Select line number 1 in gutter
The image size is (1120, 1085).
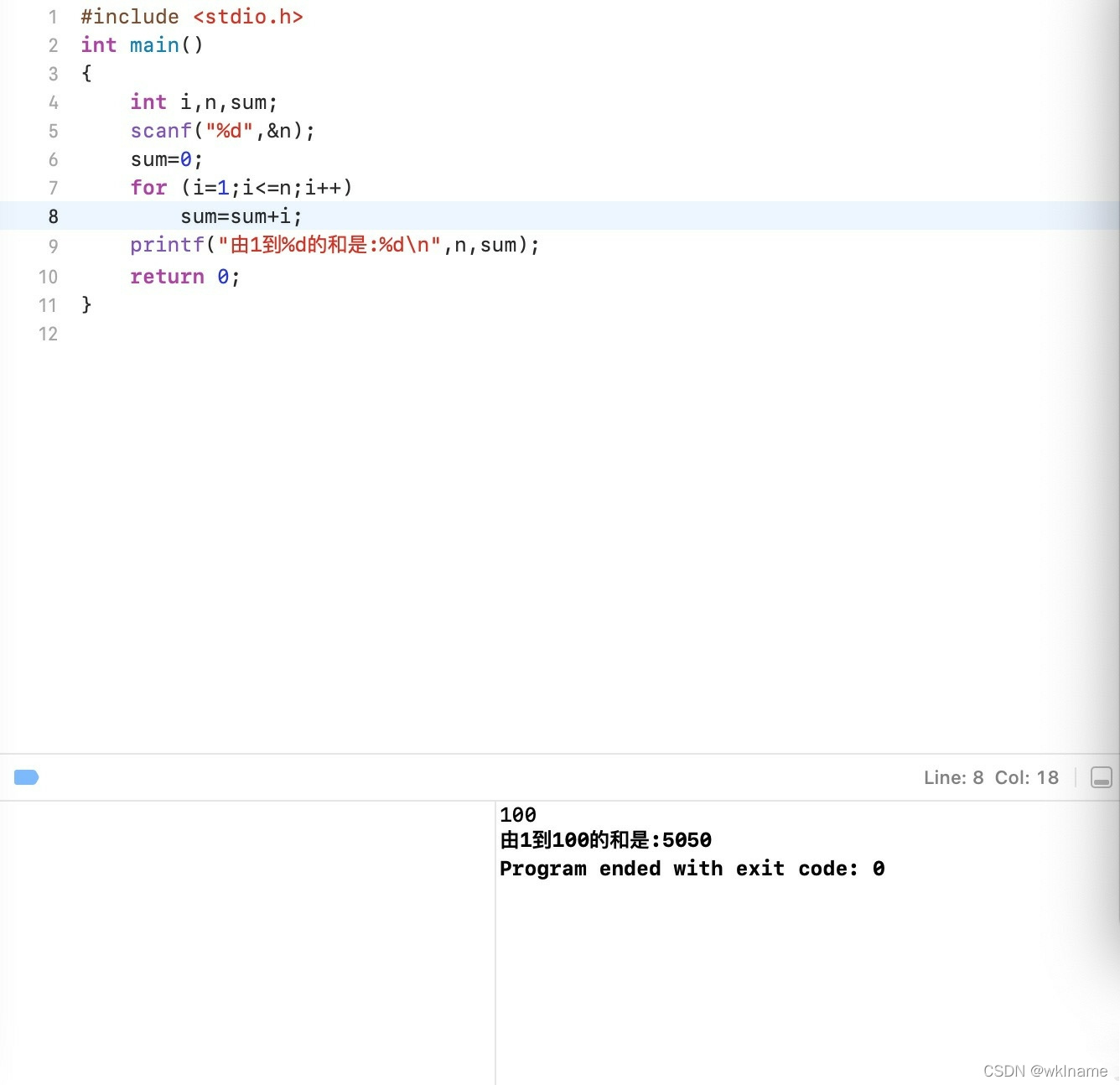pyautogui.click(x=53, y=17)
